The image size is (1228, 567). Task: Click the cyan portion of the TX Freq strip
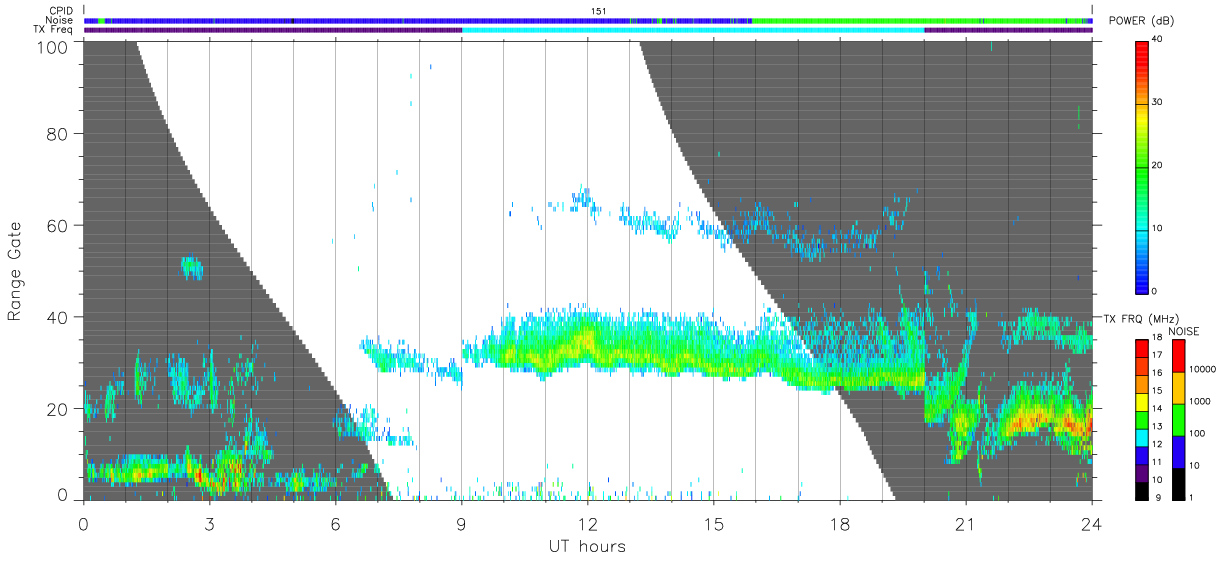(x=692, y=30)
